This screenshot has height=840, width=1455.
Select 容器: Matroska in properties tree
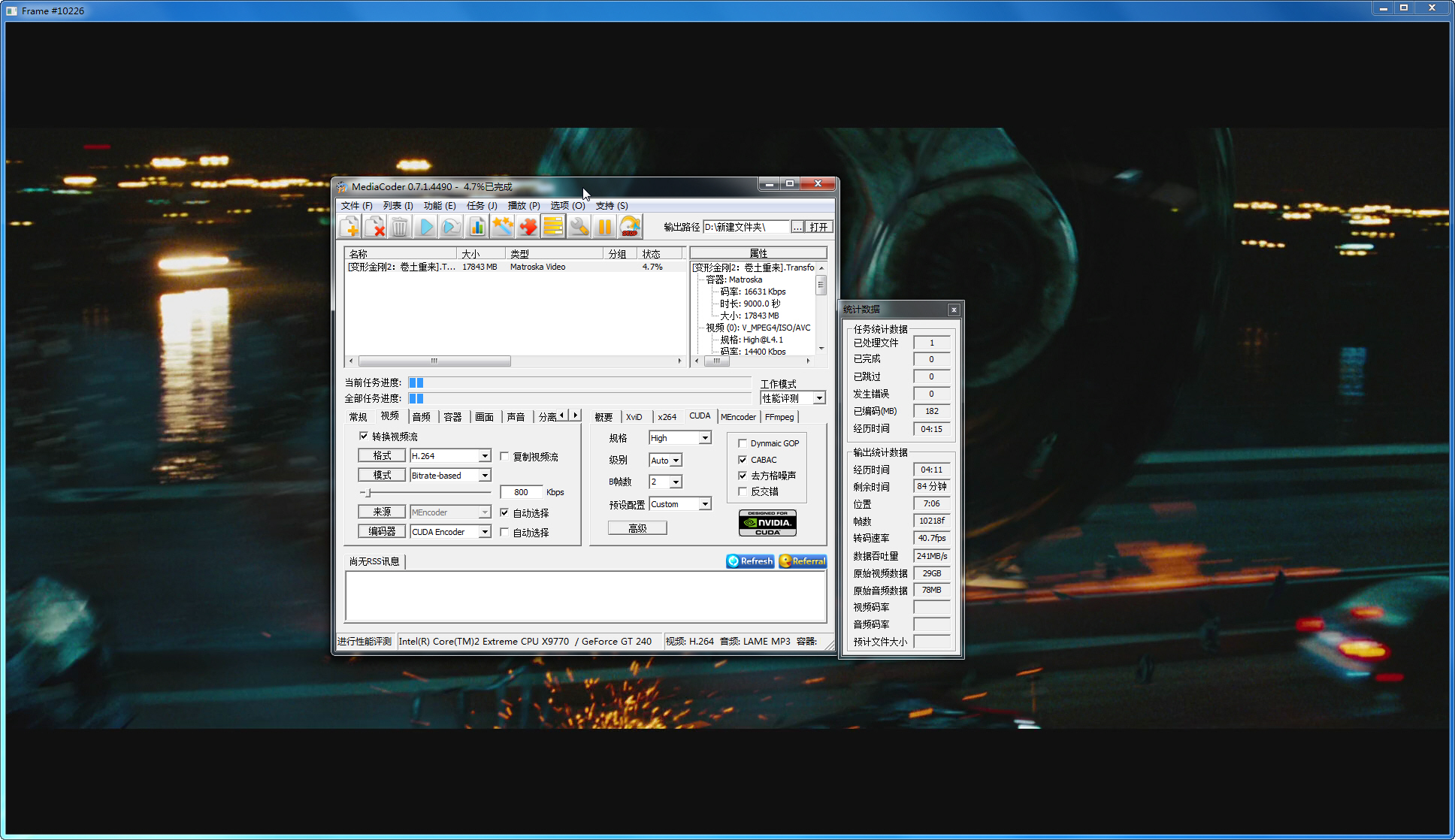[734, 279]
